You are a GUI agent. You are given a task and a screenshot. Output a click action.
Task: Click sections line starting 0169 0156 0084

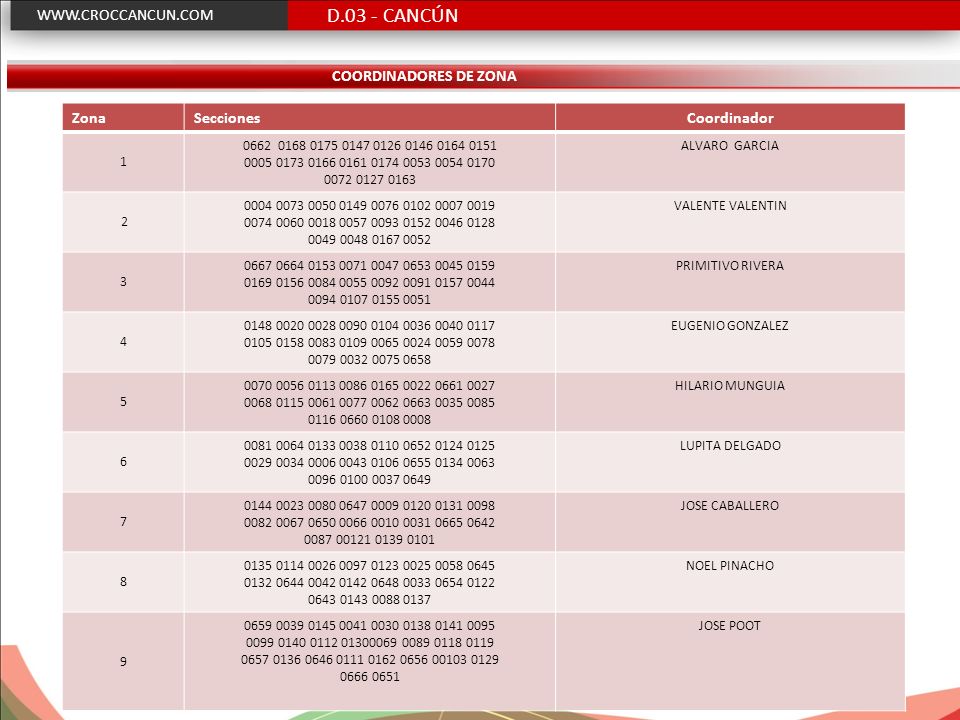tap(370, 283)
